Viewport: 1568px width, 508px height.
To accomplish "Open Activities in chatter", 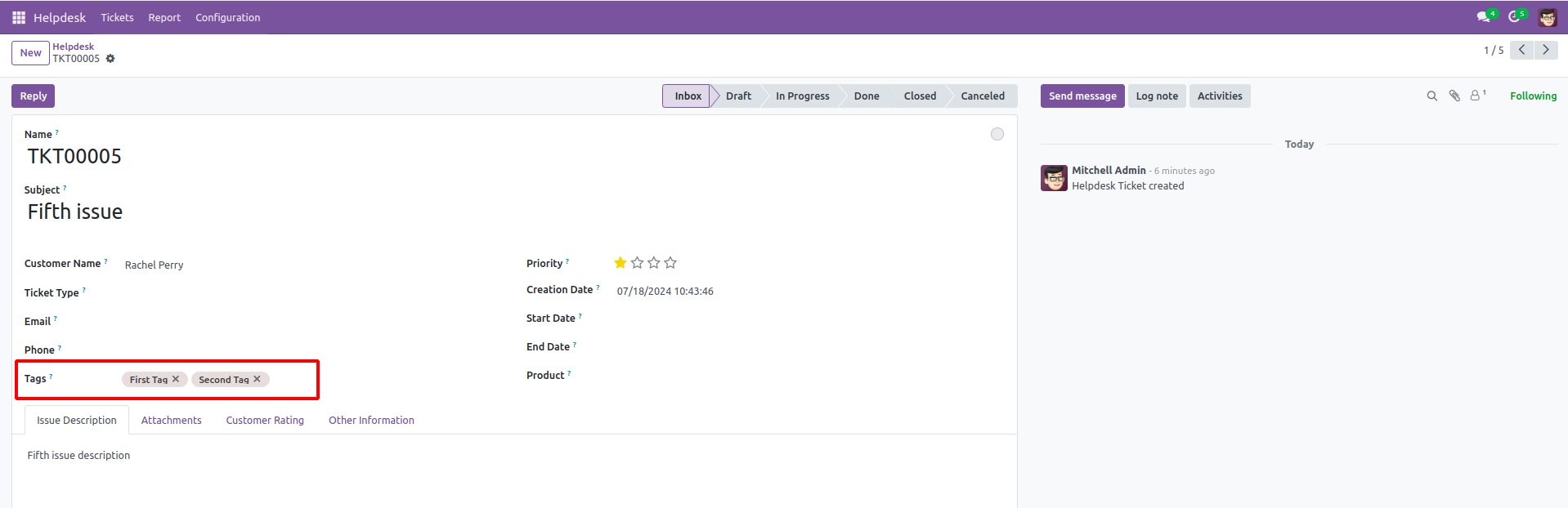I will tap(1220, 96).
